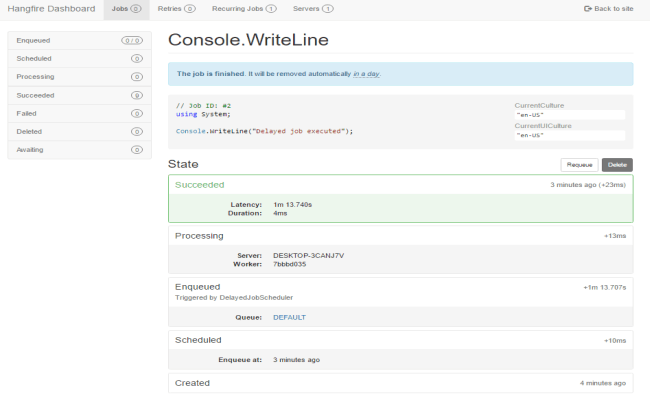
Task: View Processing jobs in sidebar
Action: click(76, 77)
